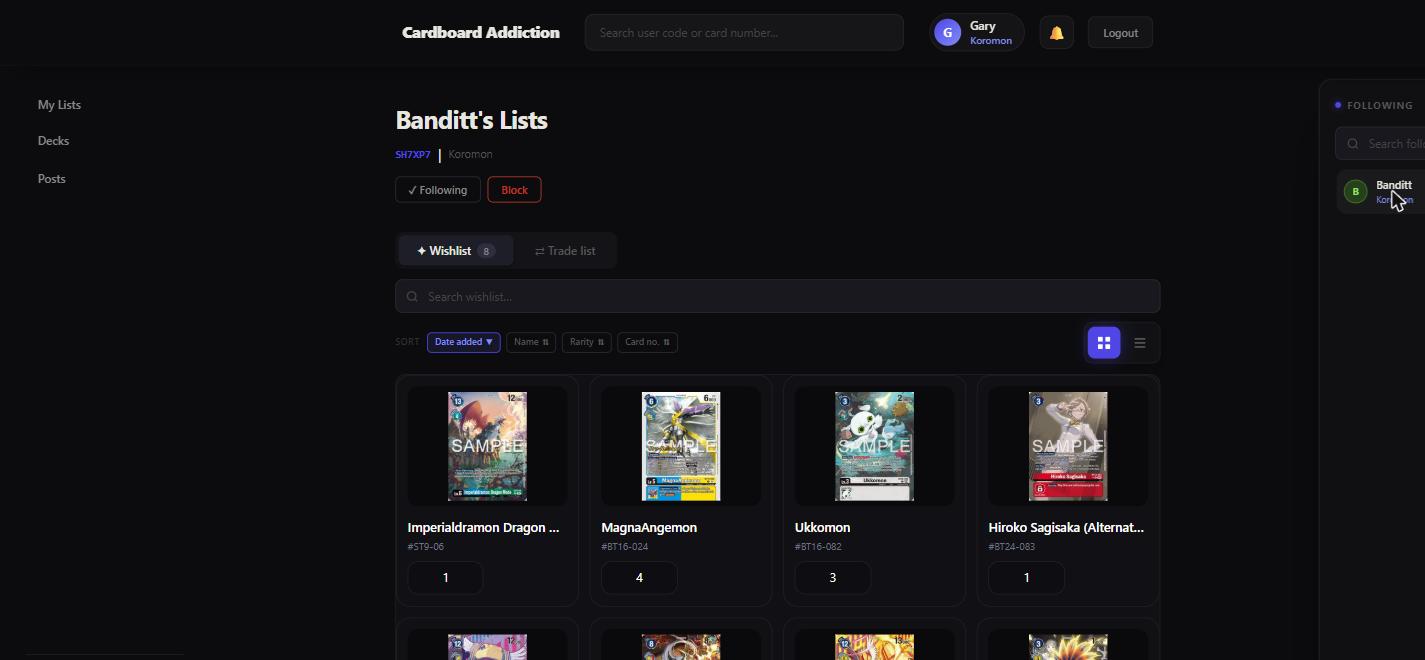The image size is (1425, 660).
Task: Go to Decks page
Action: [53, 141]
